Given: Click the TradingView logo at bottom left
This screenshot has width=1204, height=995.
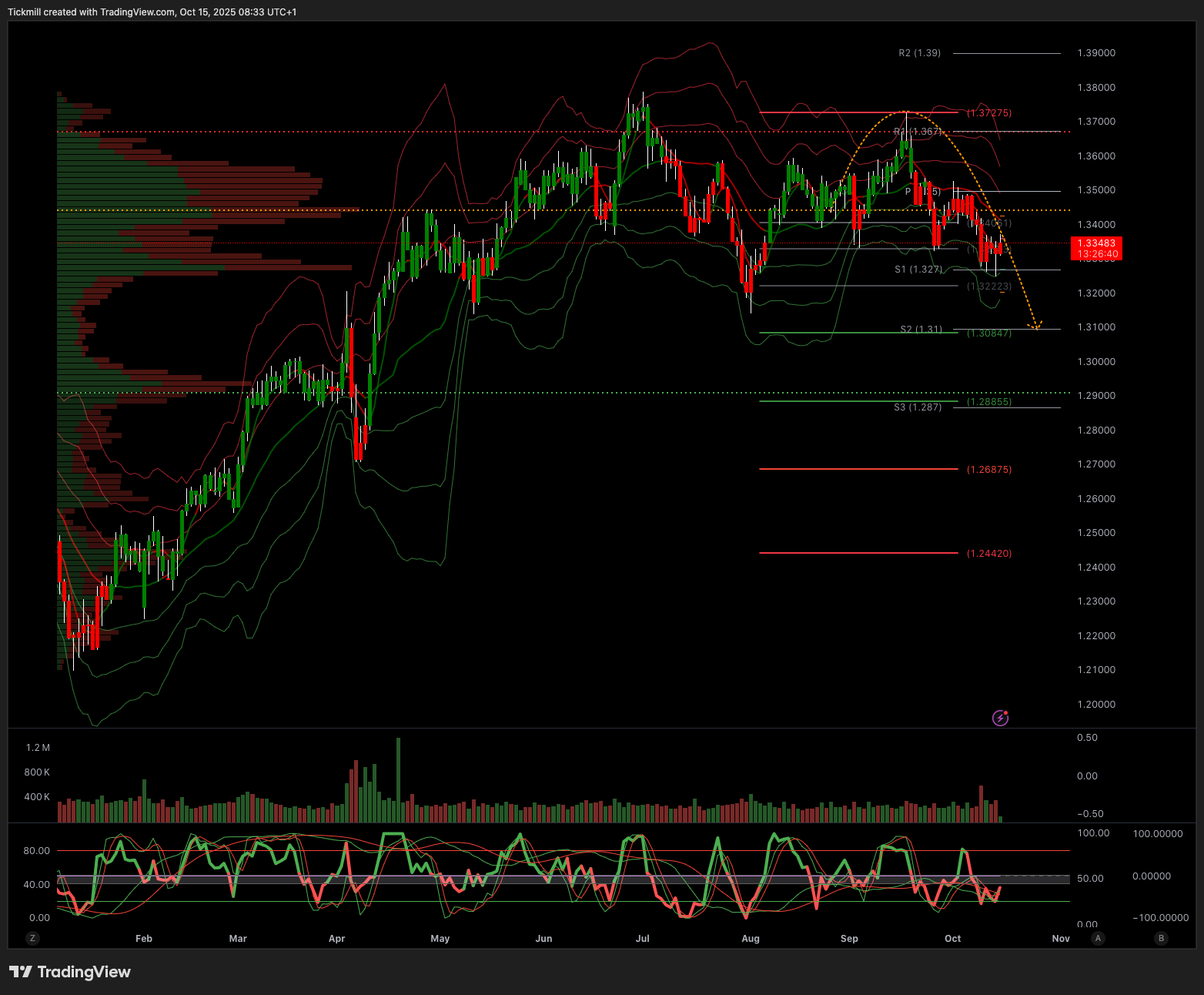Looking at the screenshot, I should click(70, 972).
